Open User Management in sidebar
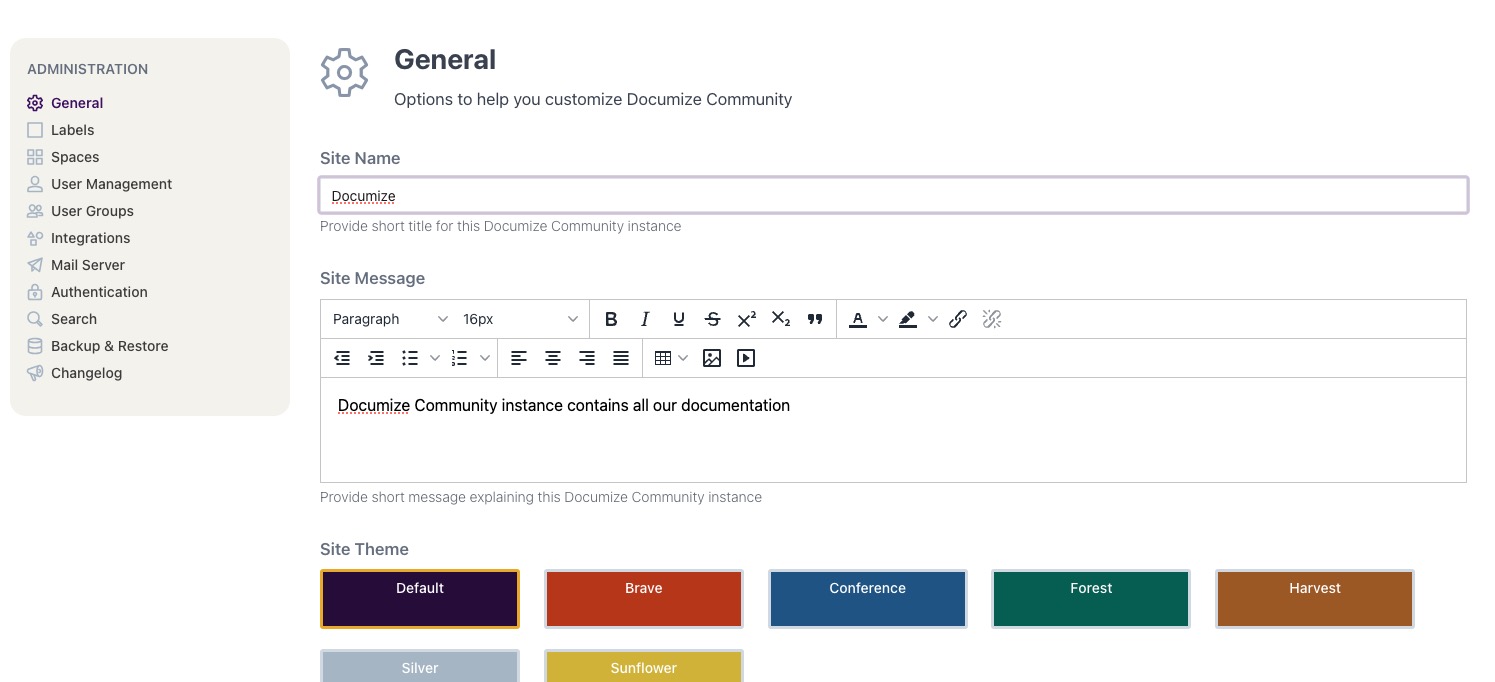Image resolution: width=1495 pixels, height=682 pixels. (x=111, y=184)
